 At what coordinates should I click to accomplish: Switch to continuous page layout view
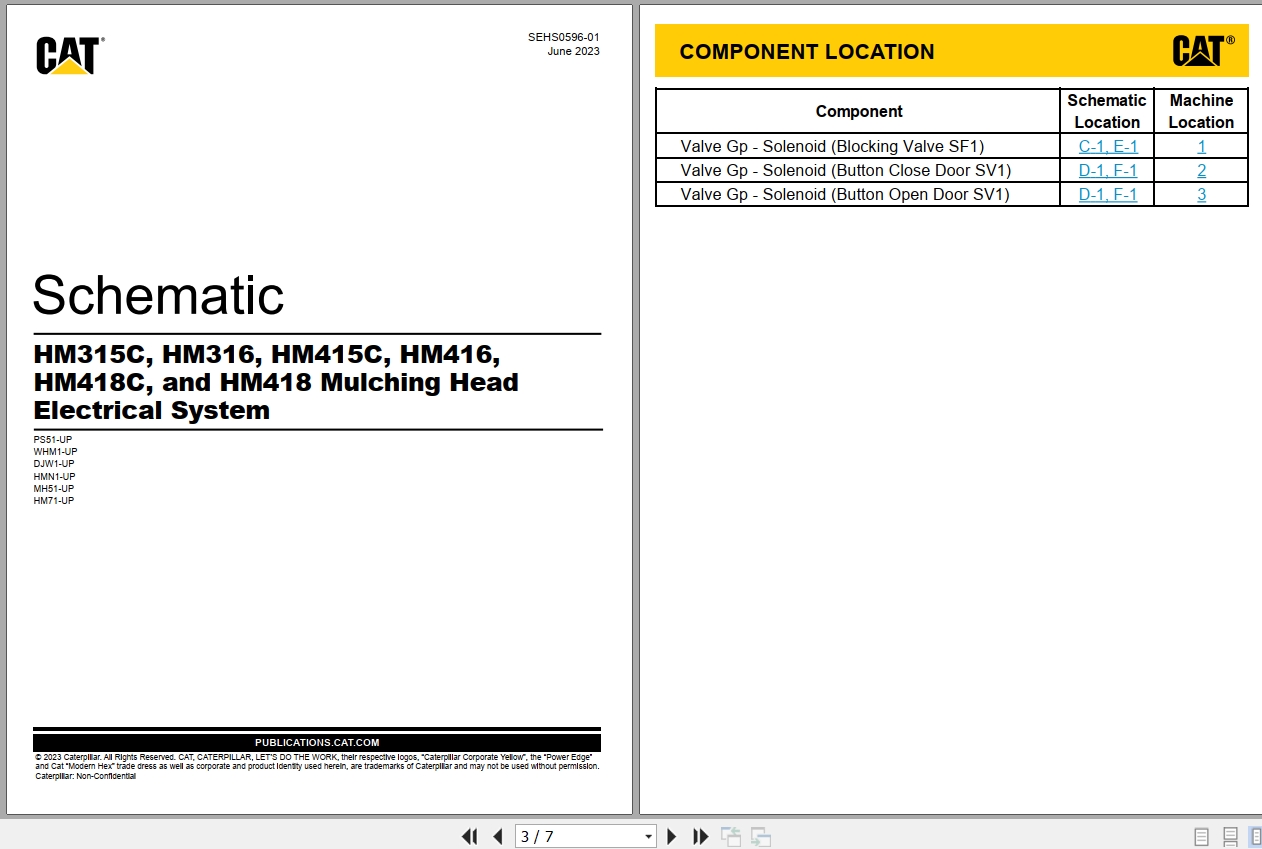(x=1230, y=837)
